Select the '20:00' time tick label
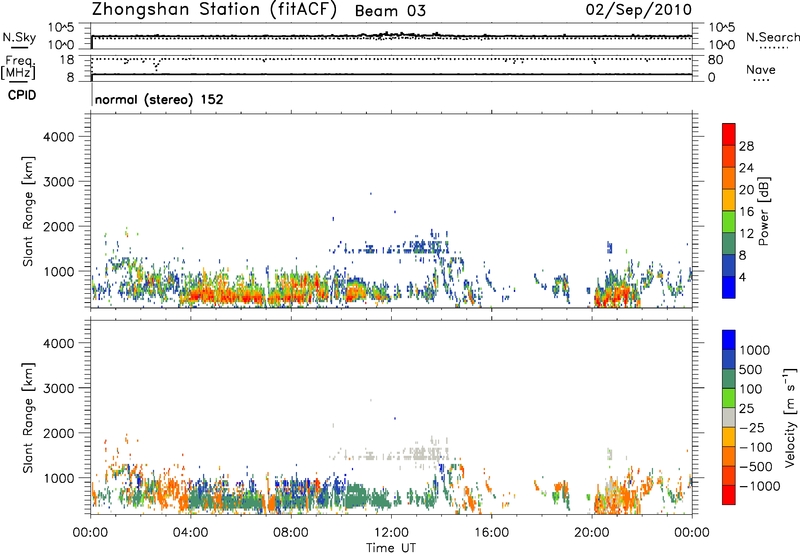The height and width of the screenshot is (554, 800). 592,533
